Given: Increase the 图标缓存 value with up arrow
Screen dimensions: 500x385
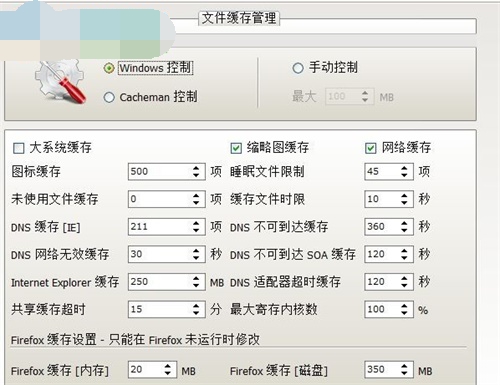Looking at the screenshot, I should point(196,168).
